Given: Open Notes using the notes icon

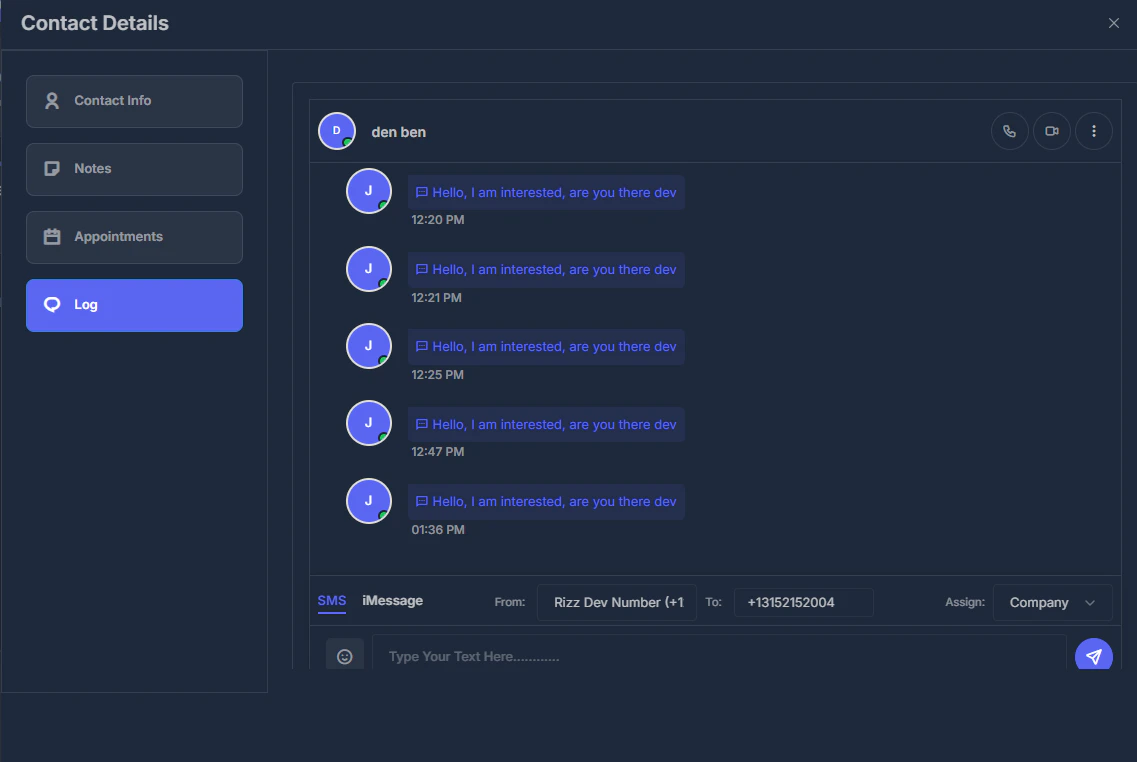Looking at the screenshot, I should coord(51,168).
